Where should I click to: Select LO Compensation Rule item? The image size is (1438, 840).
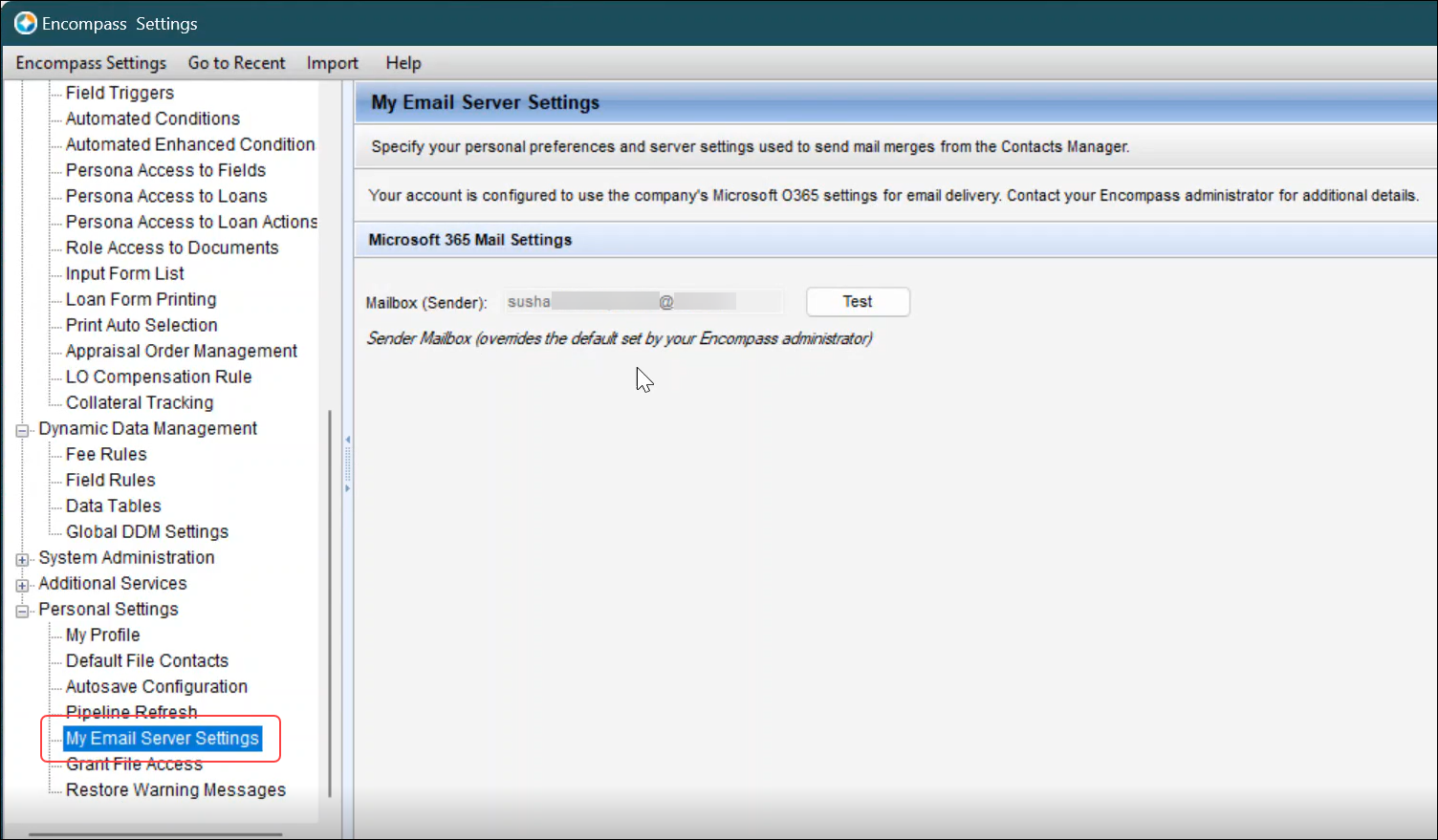coord(159,377)
